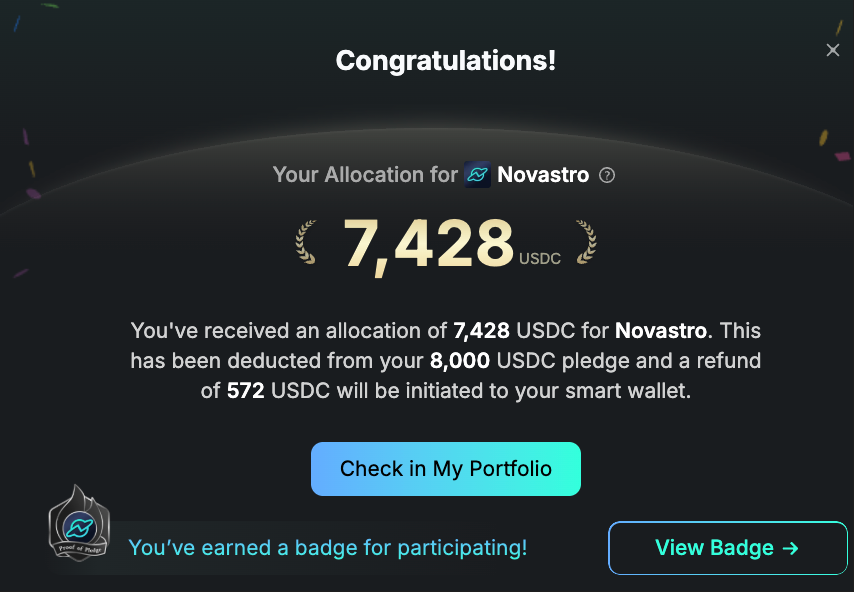The image size is (854, 592).
Task: Click the help question mark beside Novastro
Action: click(607, 175)
